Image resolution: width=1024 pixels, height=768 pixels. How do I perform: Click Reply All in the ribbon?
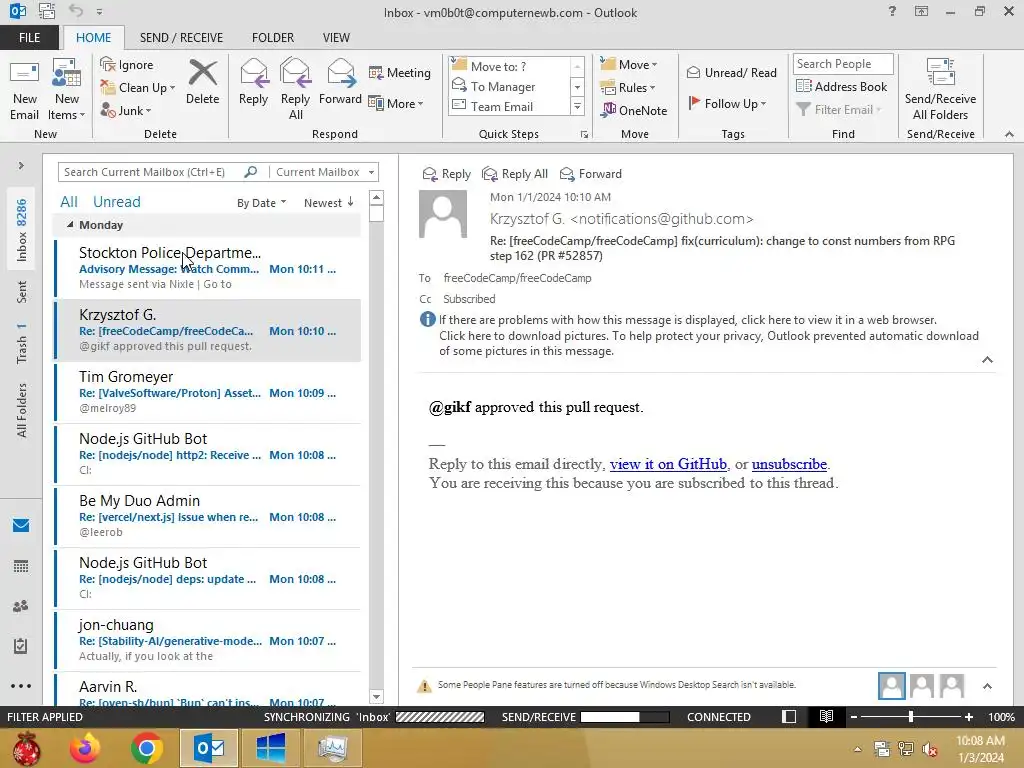pos(295,89)
